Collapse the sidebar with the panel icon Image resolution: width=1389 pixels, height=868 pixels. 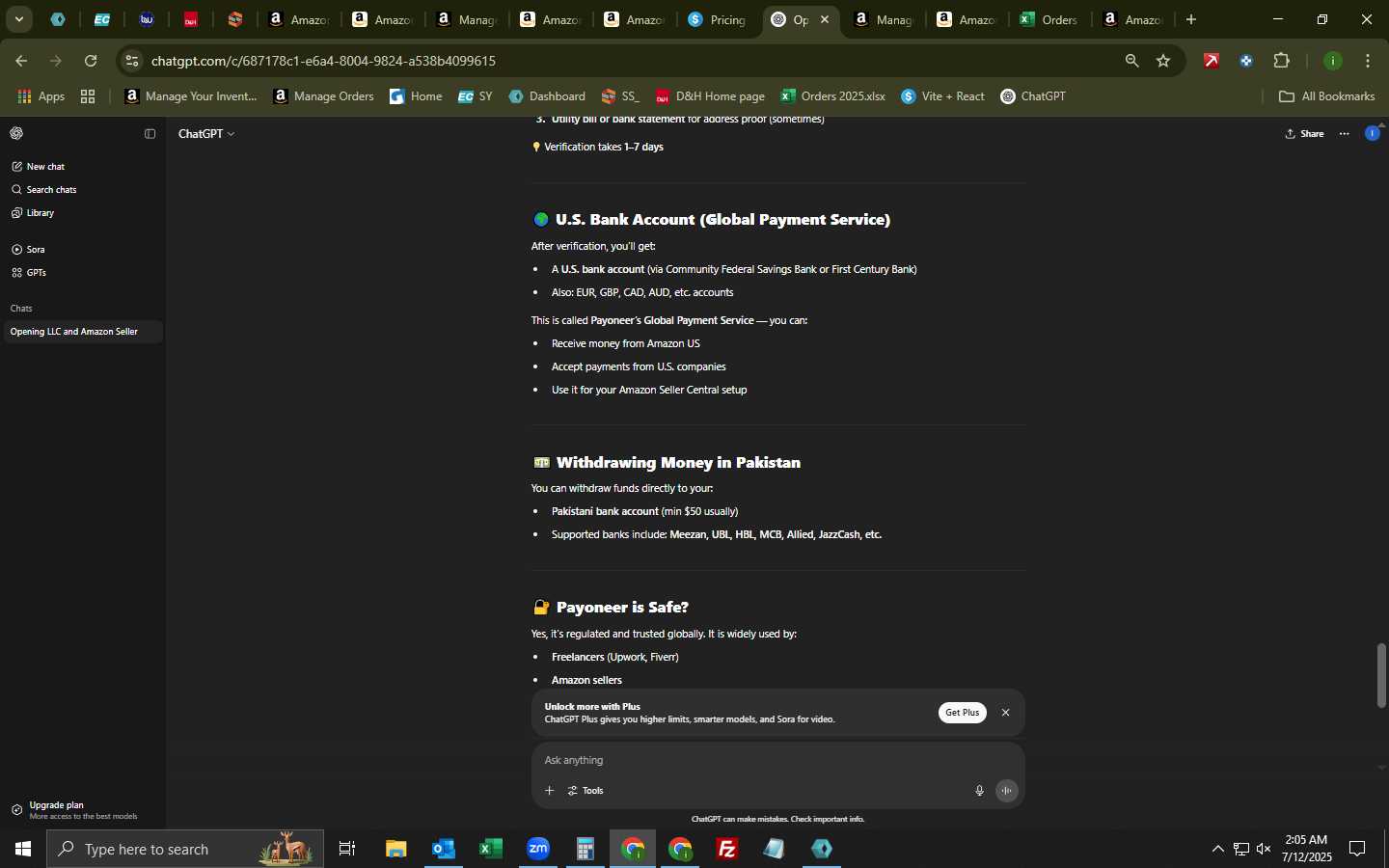150,134
